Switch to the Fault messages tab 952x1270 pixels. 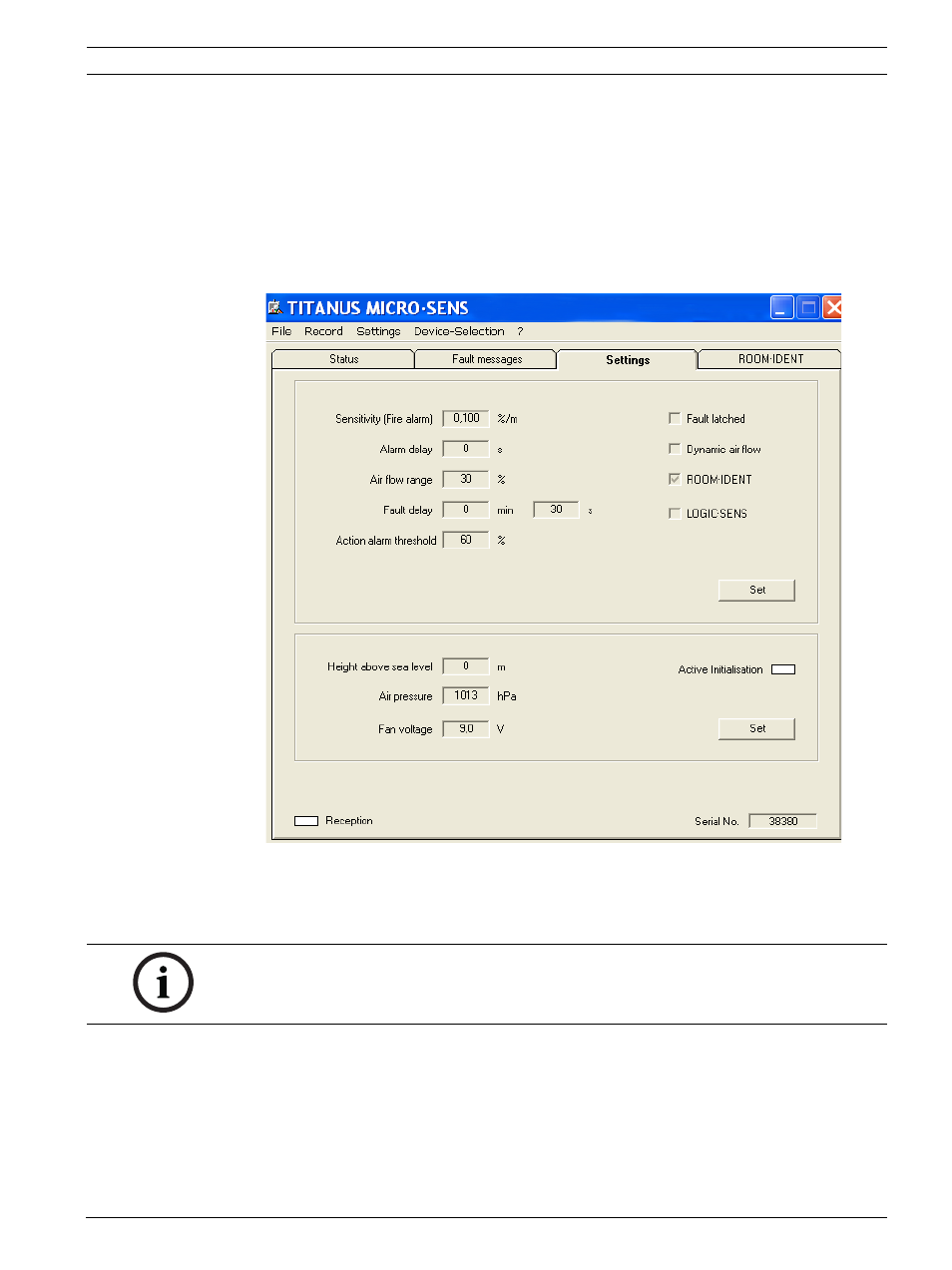click(x=486, y=359)
